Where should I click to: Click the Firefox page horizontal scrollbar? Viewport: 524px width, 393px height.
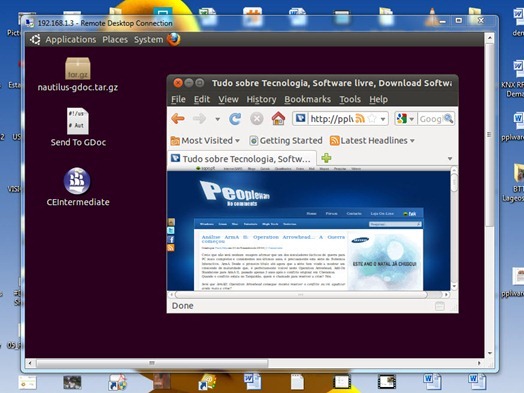pos(301,295)
